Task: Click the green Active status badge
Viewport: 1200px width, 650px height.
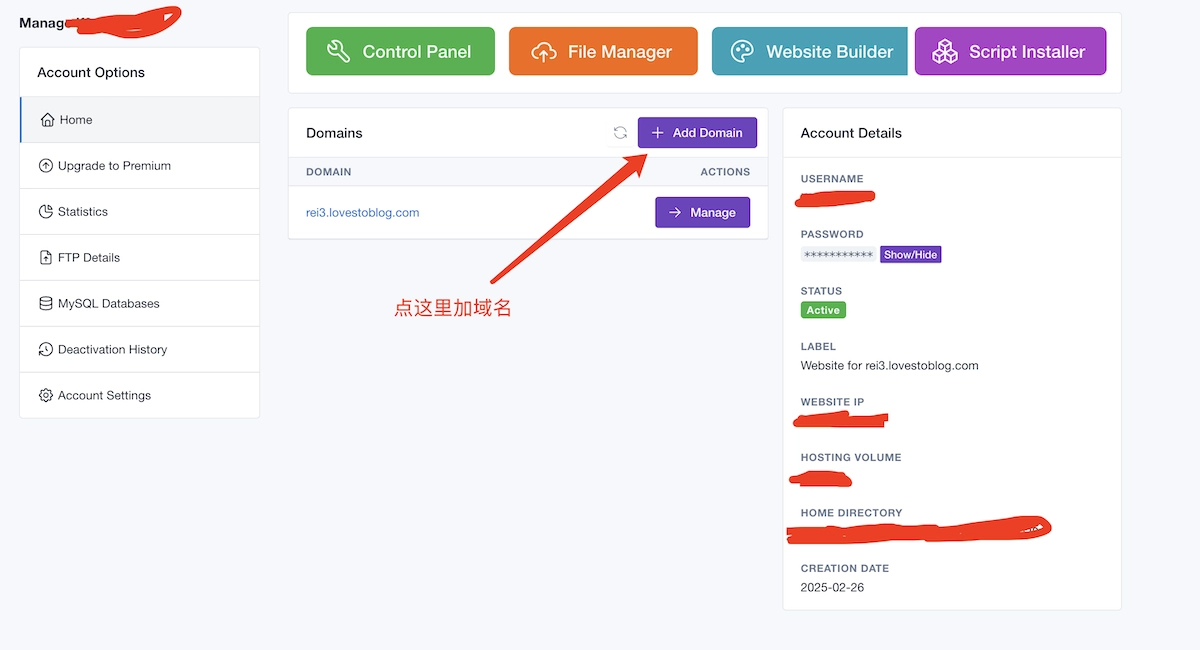Action: [x=823, y=310]
